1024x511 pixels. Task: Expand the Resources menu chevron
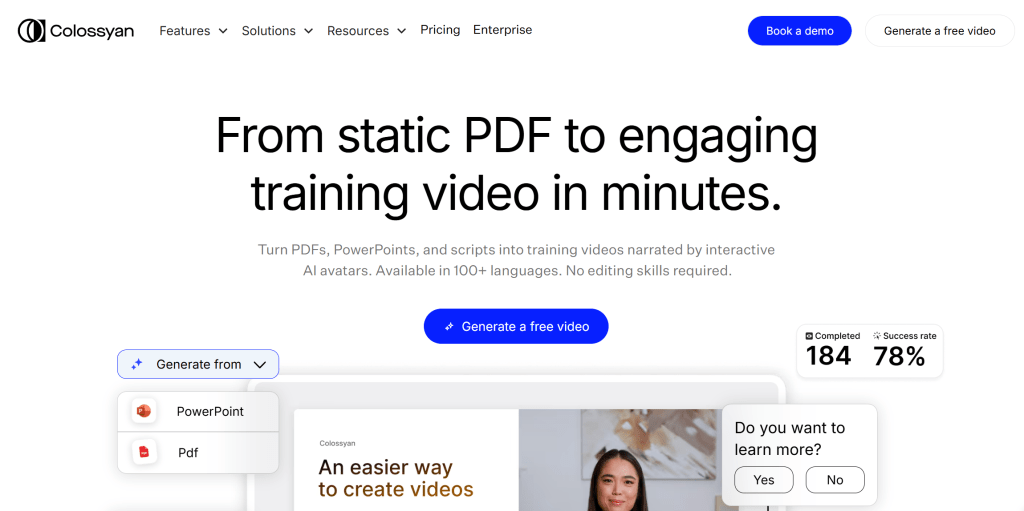click(401, 31)
